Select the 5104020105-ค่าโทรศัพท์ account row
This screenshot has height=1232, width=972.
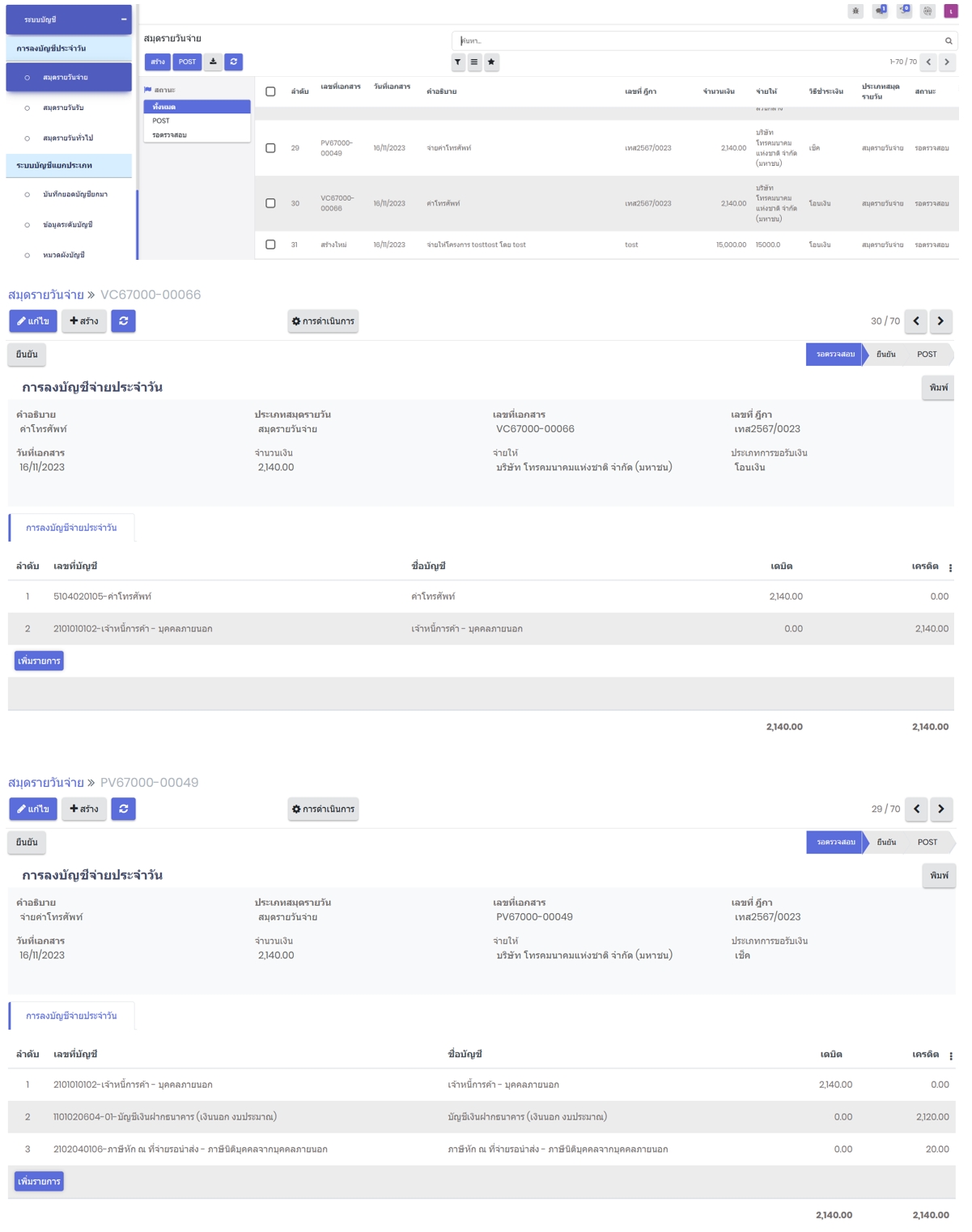pyautogui.click(x=481, y=597)
